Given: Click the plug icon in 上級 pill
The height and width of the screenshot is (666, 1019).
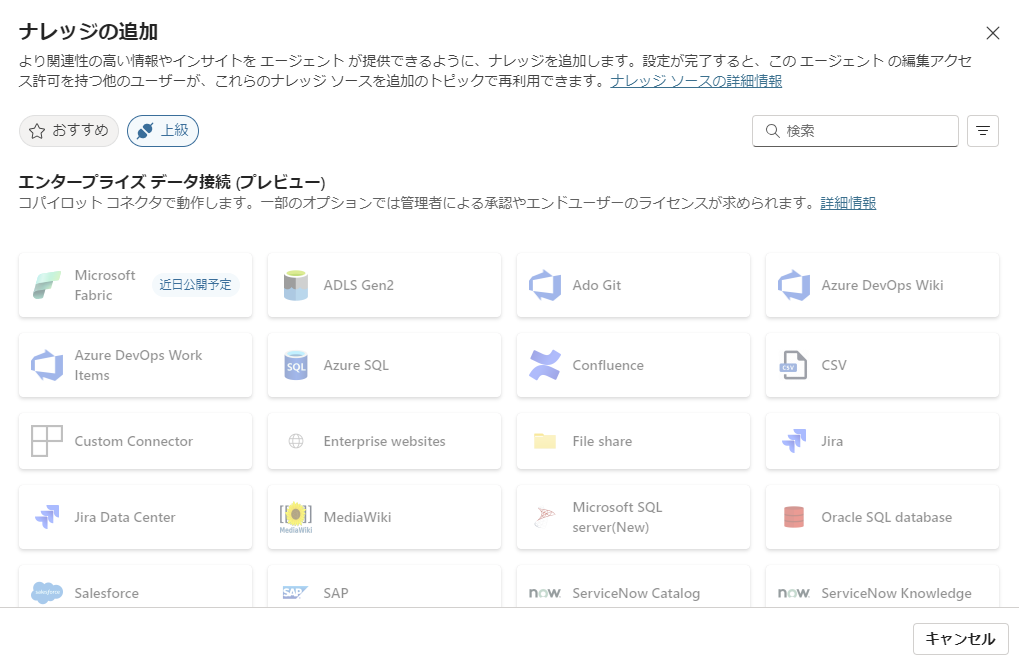Looking at the screenshot, I should pyautogui.click(x=146, y=131).
